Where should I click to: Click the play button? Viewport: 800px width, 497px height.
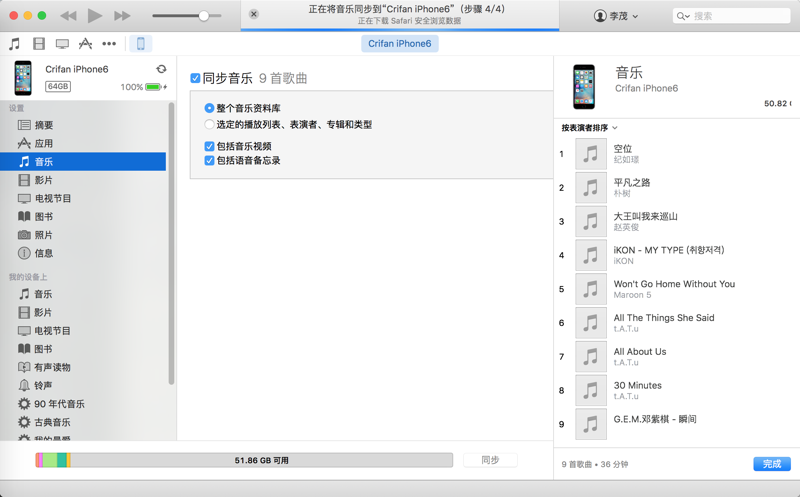point(94,16)
